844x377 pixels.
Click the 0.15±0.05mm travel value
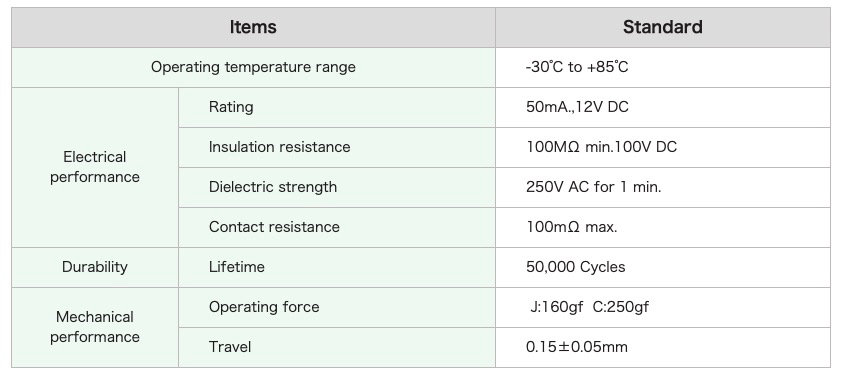(577, 347)
